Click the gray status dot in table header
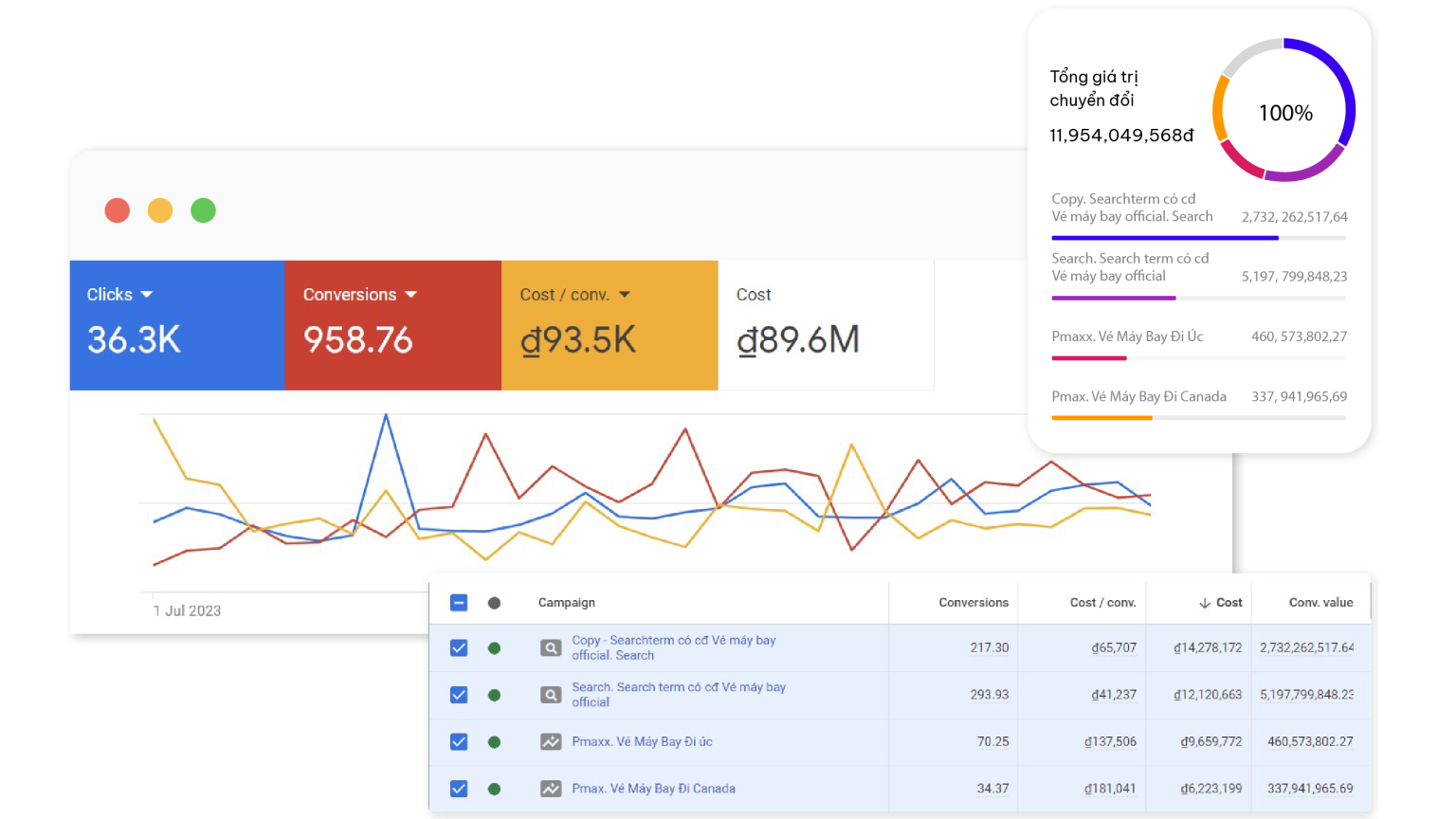 tap(494, 603)
